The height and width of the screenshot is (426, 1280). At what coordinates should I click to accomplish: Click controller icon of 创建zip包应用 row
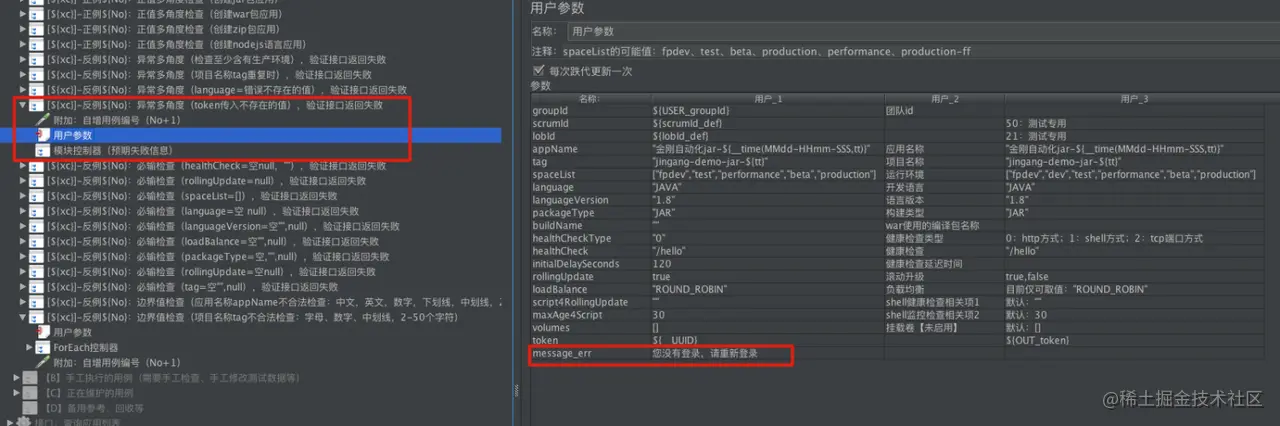pyautogui.click(x=36, y=31)
